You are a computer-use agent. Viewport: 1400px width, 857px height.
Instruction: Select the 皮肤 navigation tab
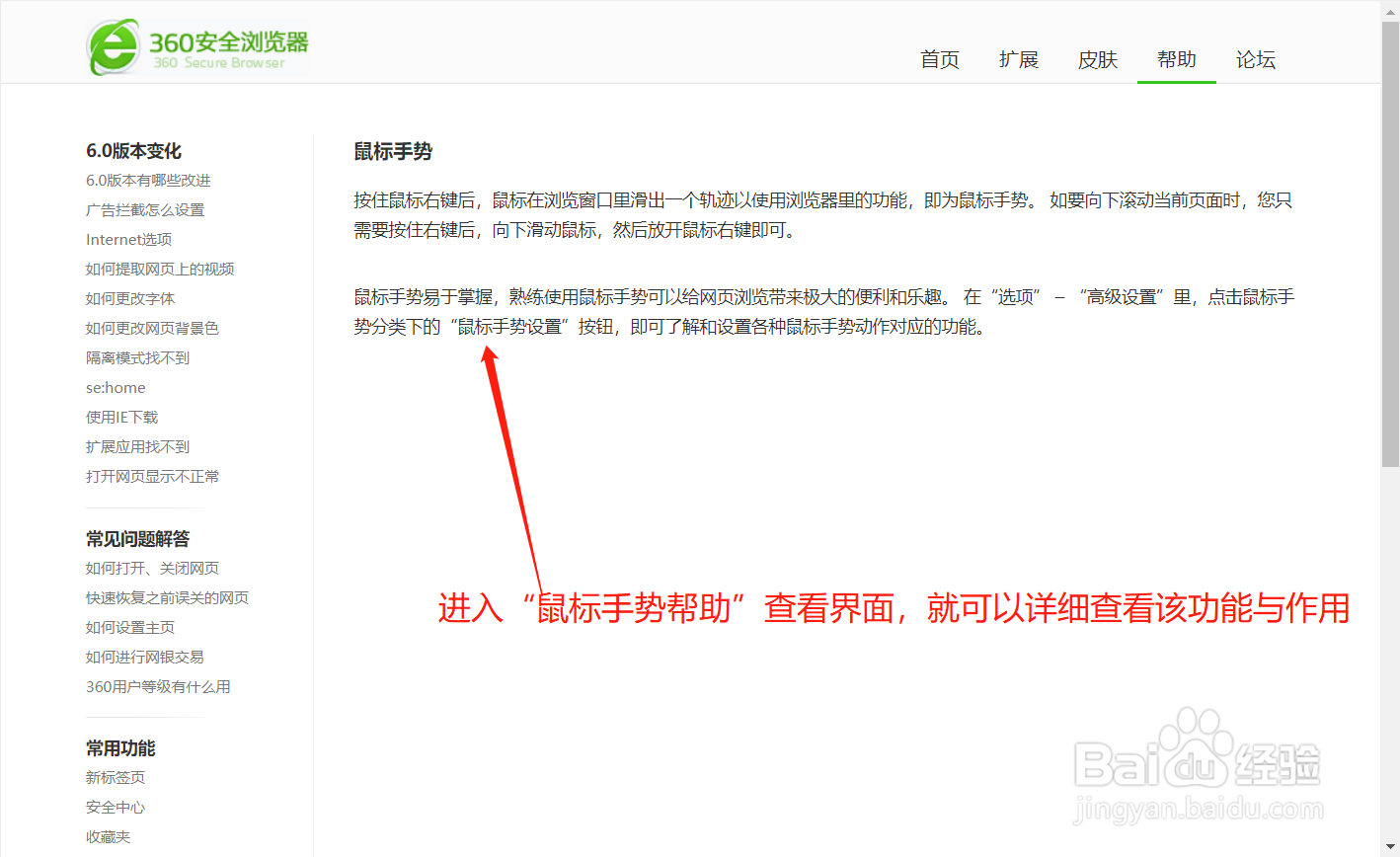click(x=1097, y=59)
